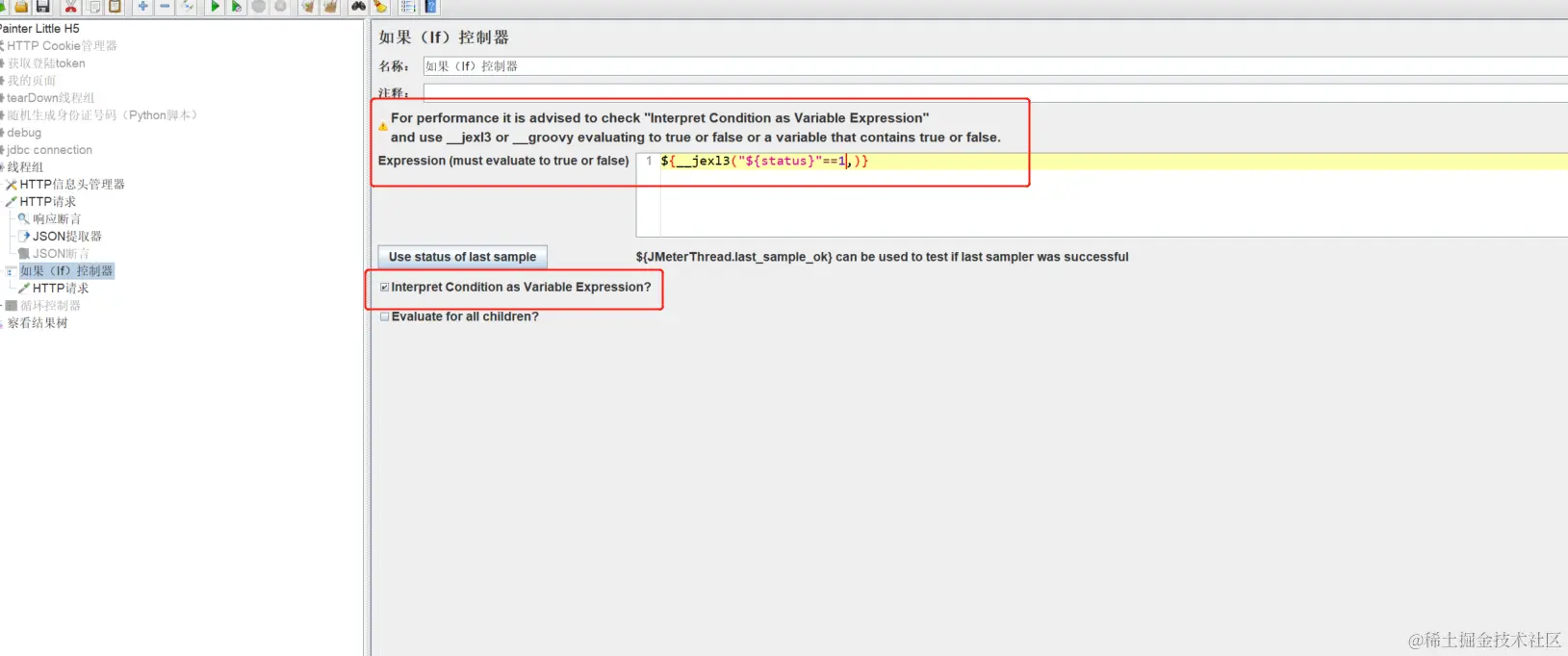
Task: Select HTTP信息头管理器 in the tree
Action: 72,185
